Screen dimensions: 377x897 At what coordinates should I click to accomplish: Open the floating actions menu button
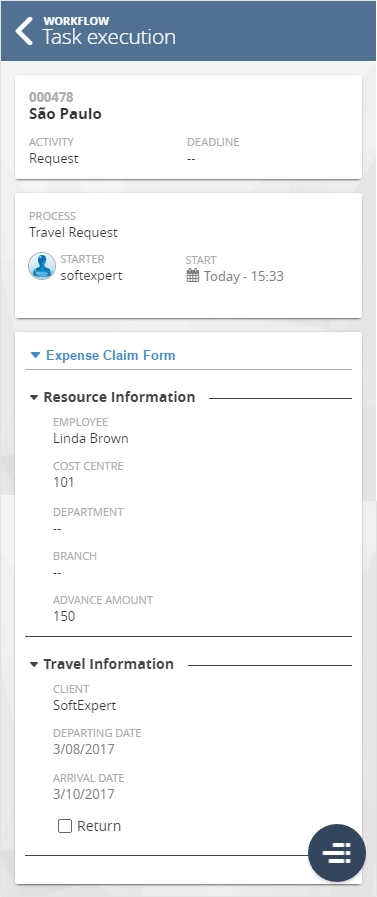pyautogui.click(x=336, y=853)
